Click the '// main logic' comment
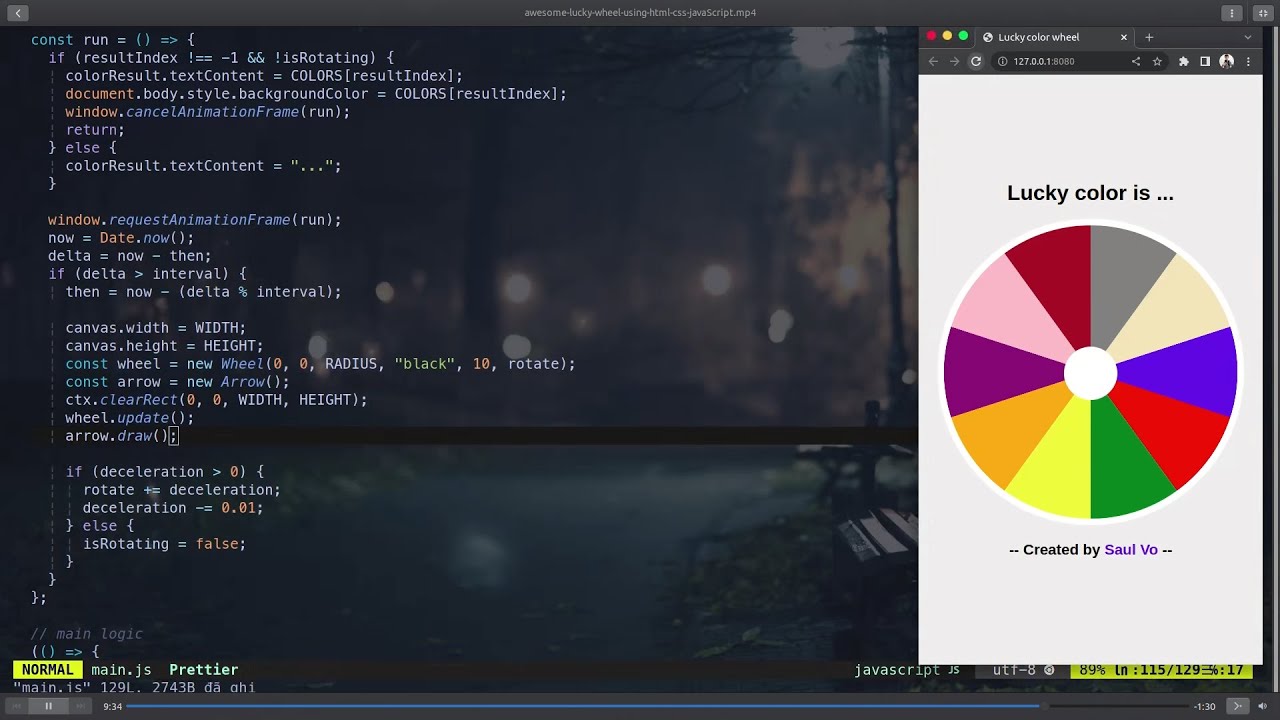 (86, 634)
